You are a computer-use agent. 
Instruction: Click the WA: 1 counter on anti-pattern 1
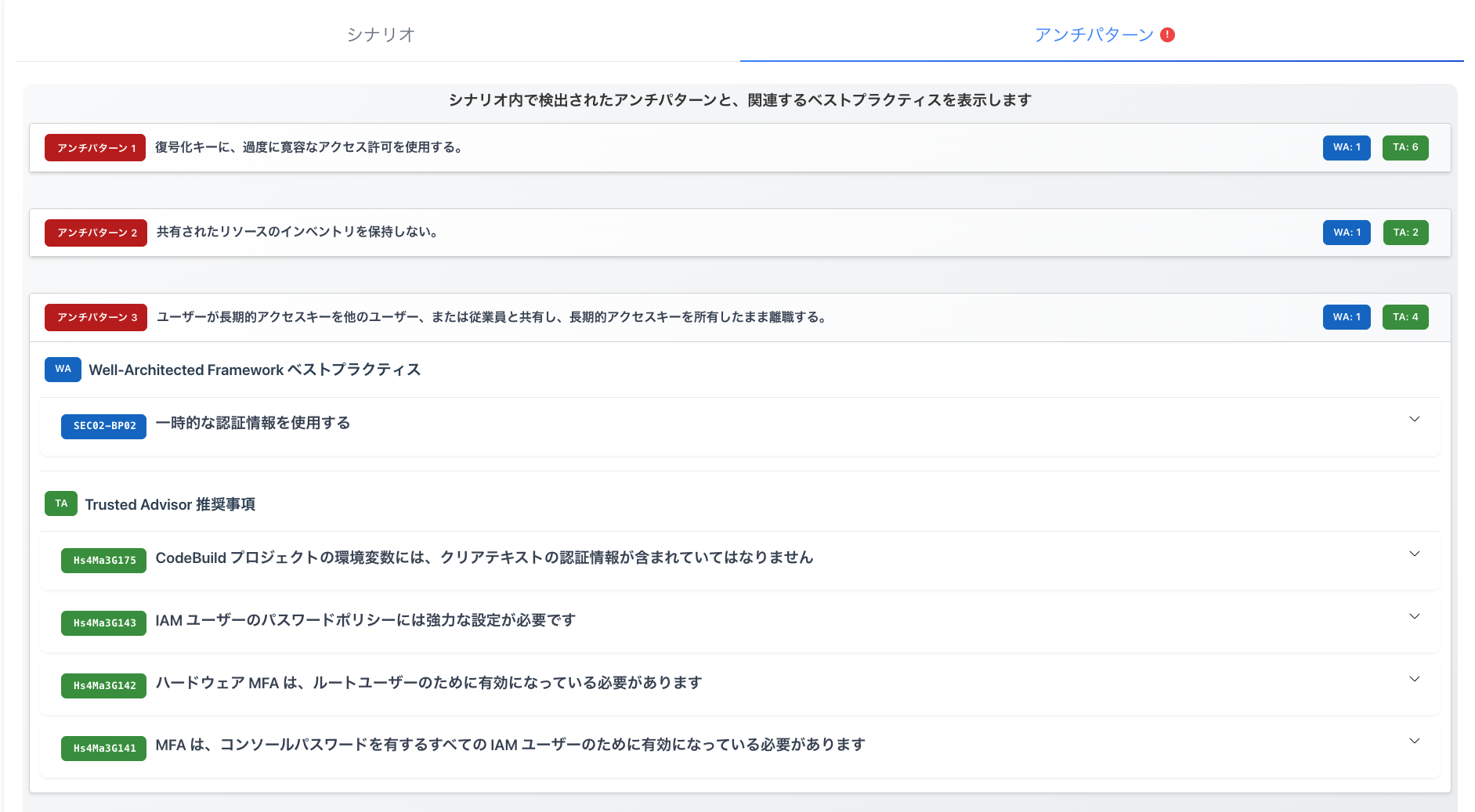(1346, 147)
